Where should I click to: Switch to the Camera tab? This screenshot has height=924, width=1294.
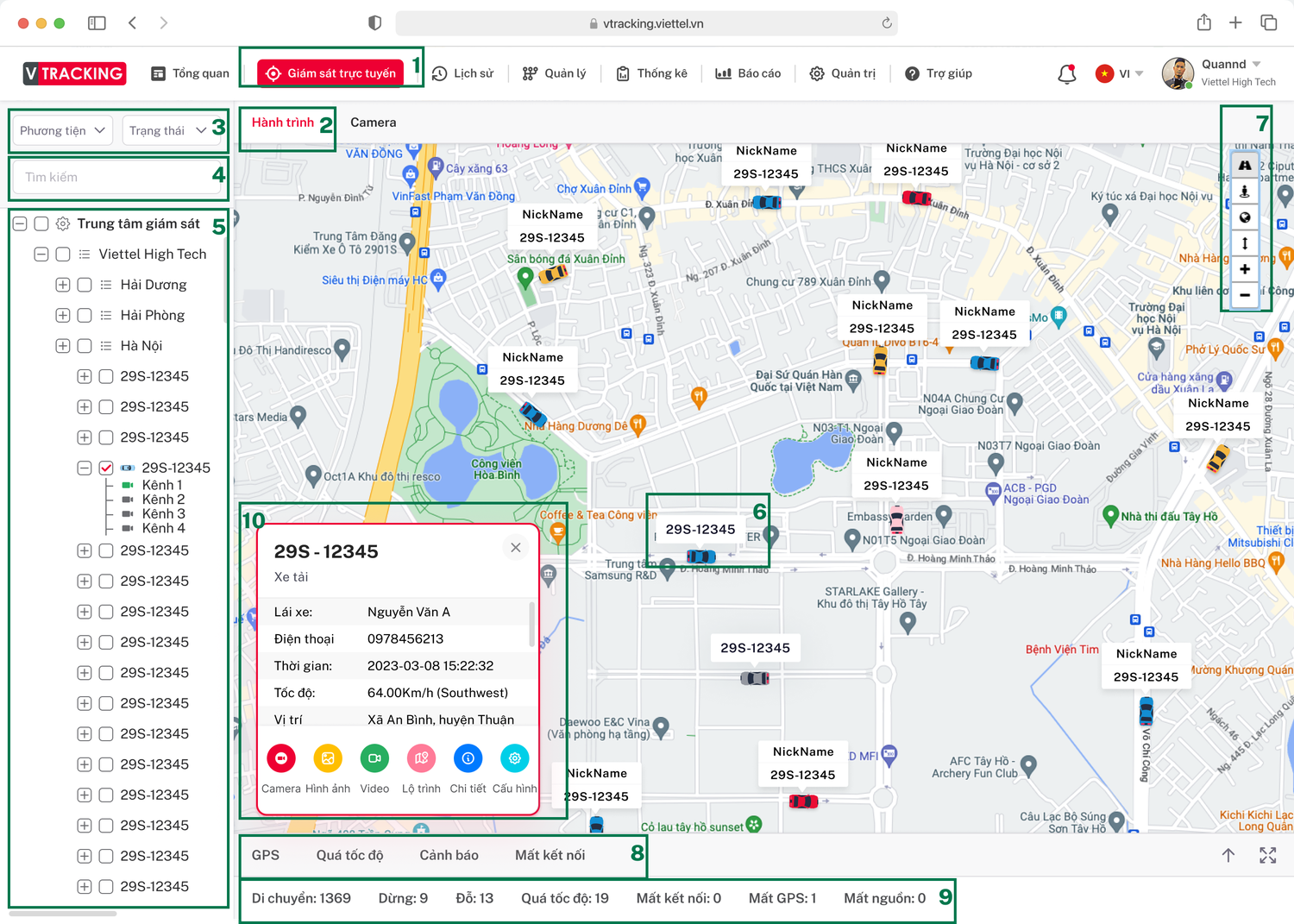pyautogui.click(x=374, y=123)
